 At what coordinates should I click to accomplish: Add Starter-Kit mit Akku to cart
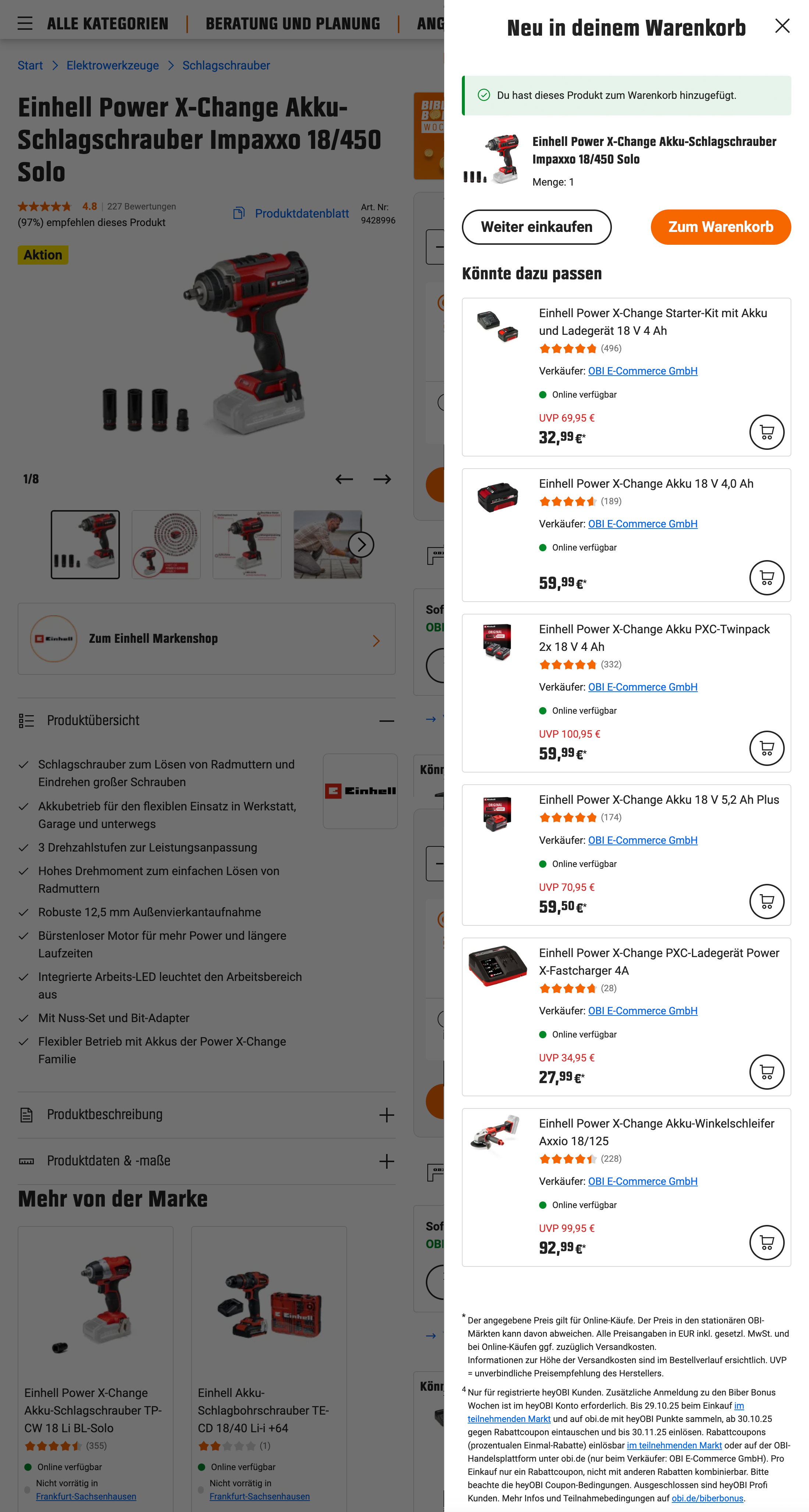(767, 432)
